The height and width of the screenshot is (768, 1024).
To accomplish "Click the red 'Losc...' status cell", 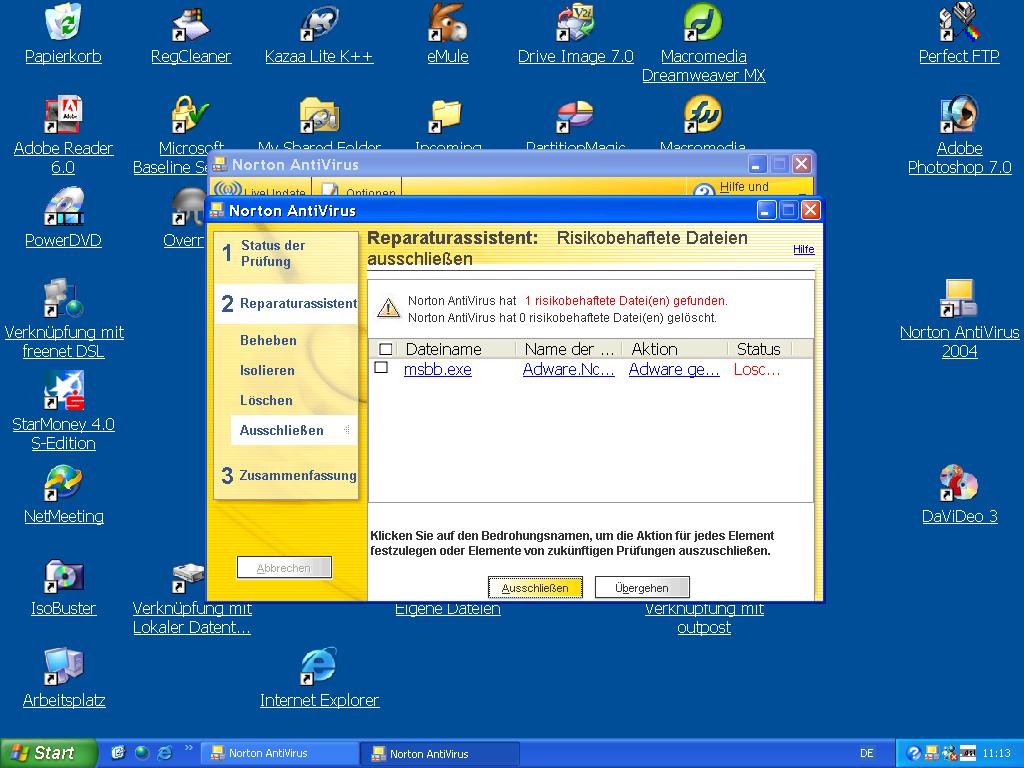I will [757, 370].
